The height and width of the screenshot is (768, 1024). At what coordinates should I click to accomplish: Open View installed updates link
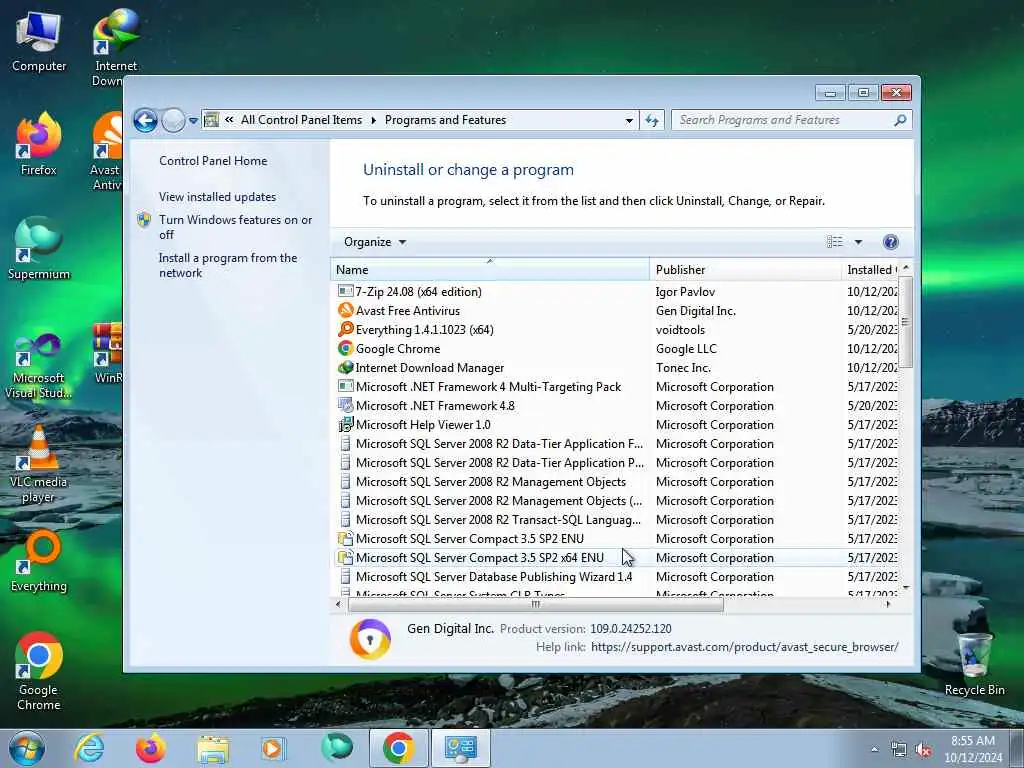point(217,197)
